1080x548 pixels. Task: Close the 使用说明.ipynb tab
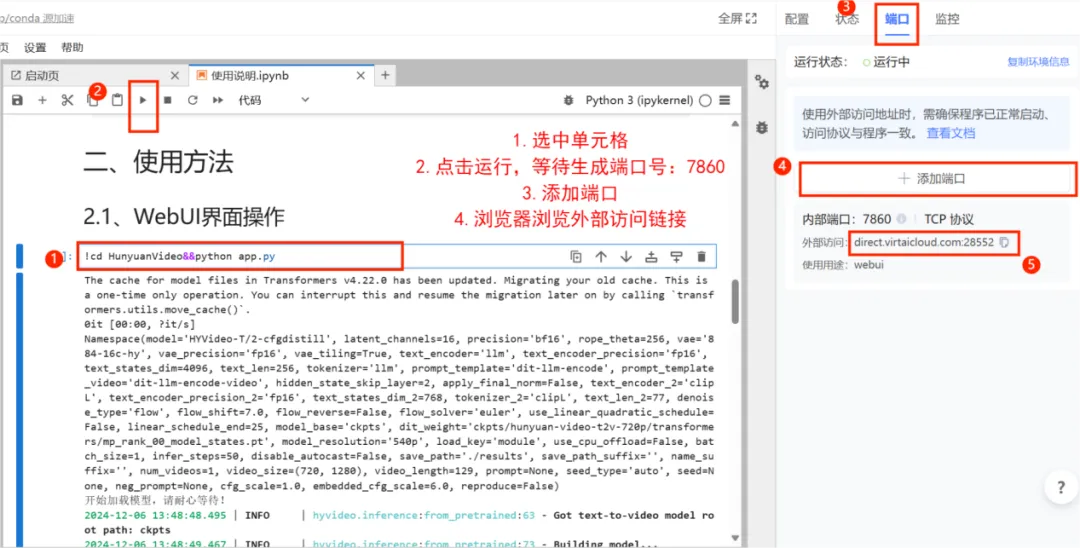click(361, 76)
